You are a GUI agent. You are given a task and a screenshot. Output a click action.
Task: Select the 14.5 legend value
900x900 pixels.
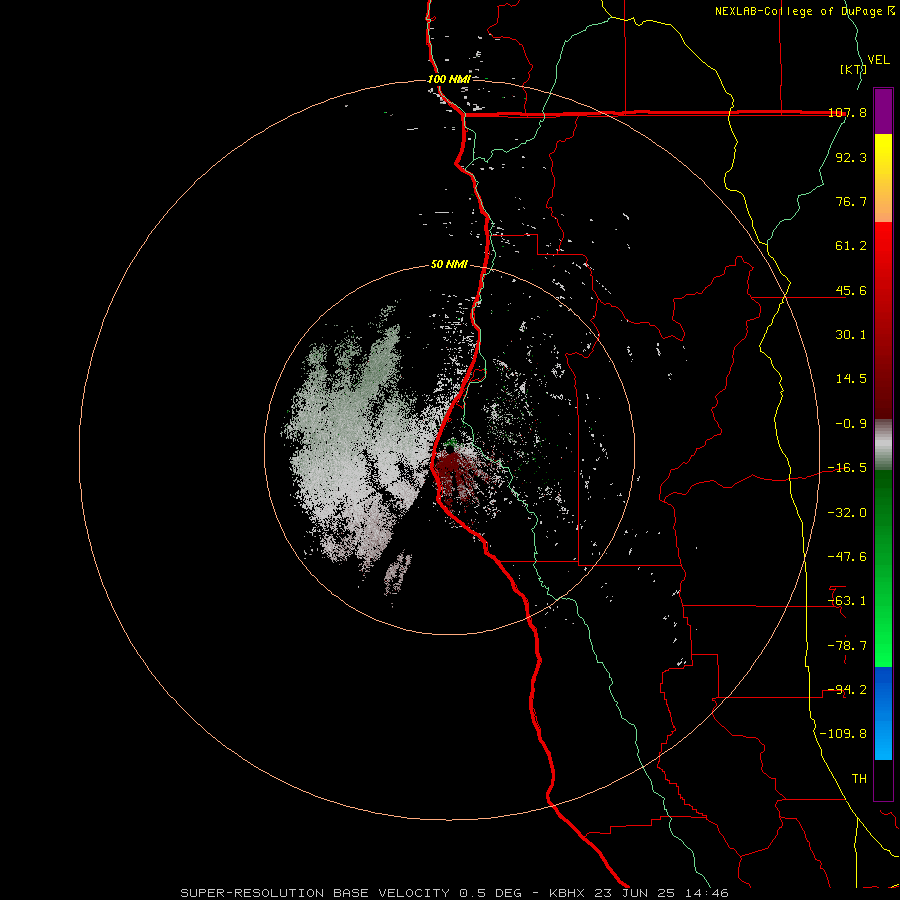coord(851,379)
